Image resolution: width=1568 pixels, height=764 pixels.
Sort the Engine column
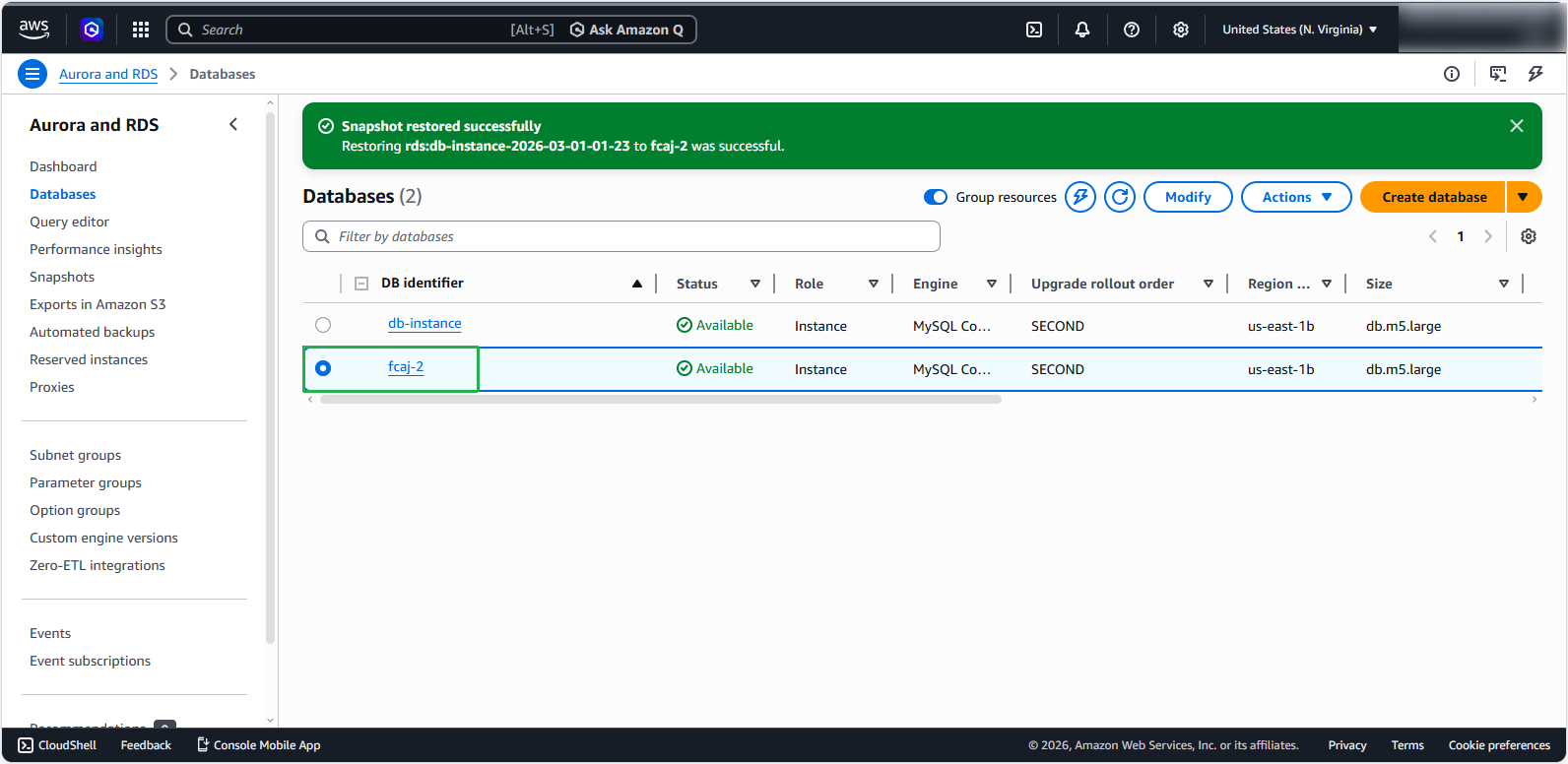(x=992, y=284)
